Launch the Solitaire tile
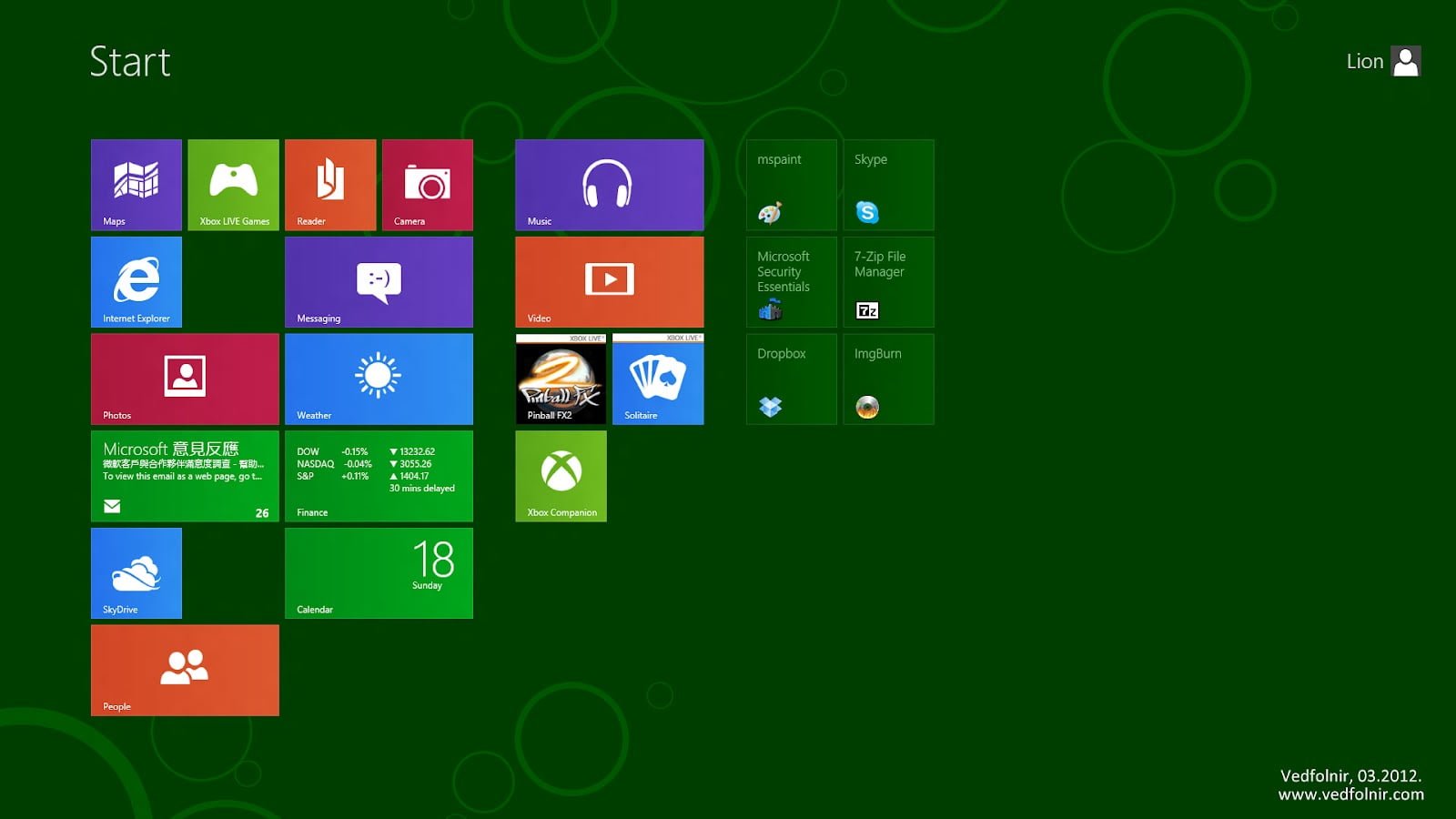1456x819 pixels. click(x=658, y=379)
